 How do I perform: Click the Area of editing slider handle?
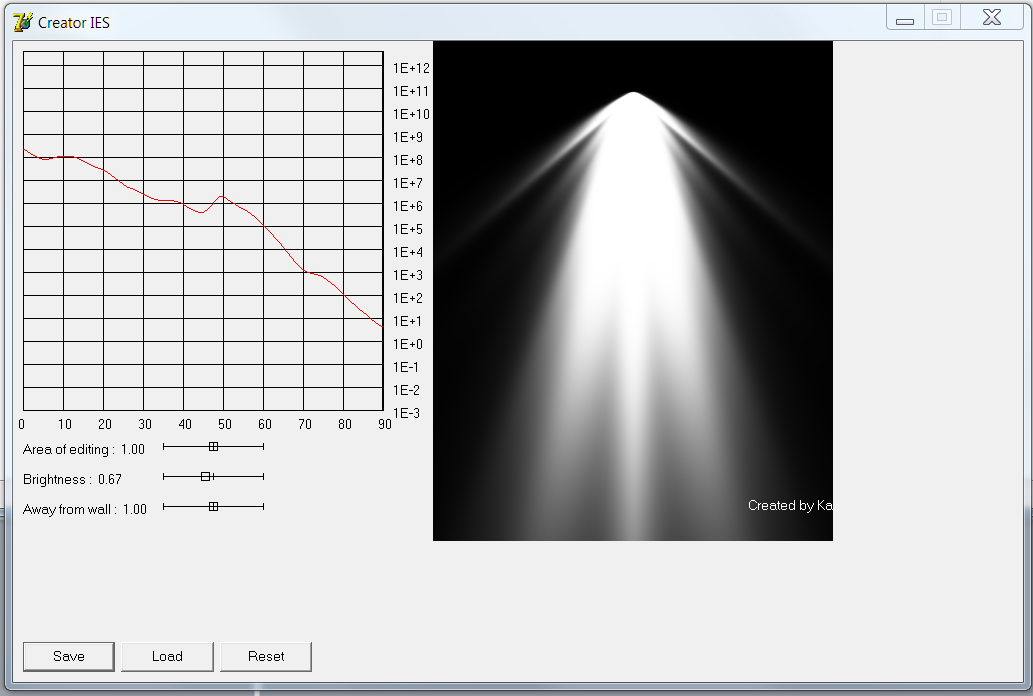coord(213,447)
